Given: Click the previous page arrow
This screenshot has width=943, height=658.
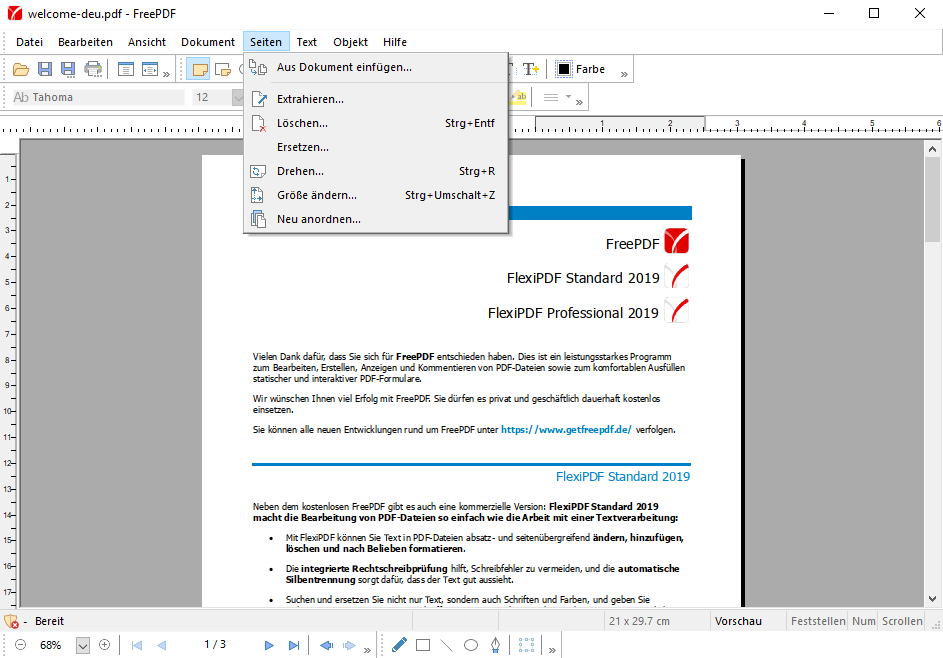Looking at the screenshot, I should 161,645.
